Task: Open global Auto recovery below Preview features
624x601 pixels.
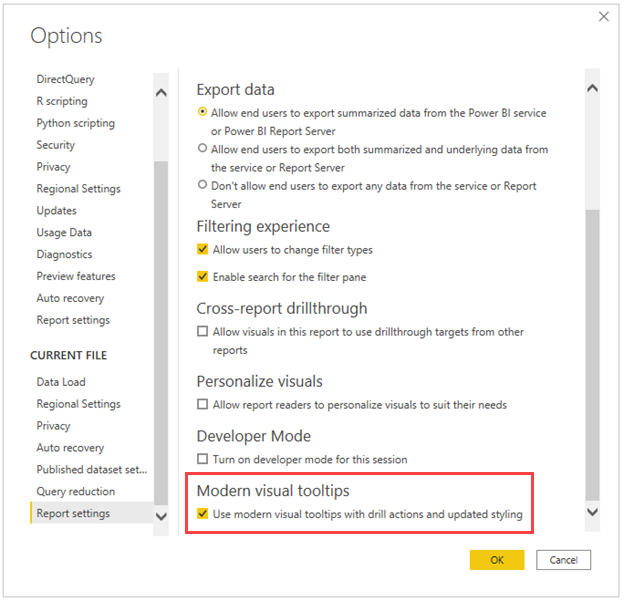Action: 70,298
